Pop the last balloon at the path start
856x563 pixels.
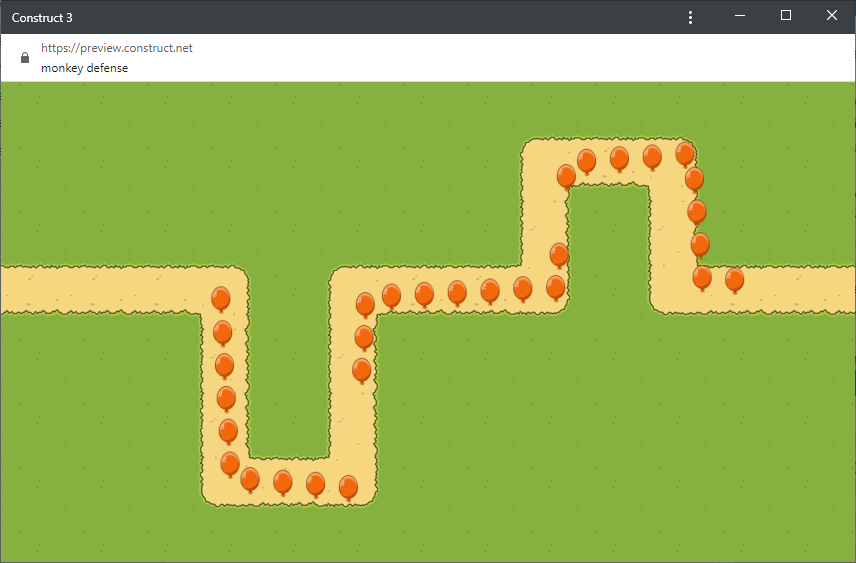(221, 299)
